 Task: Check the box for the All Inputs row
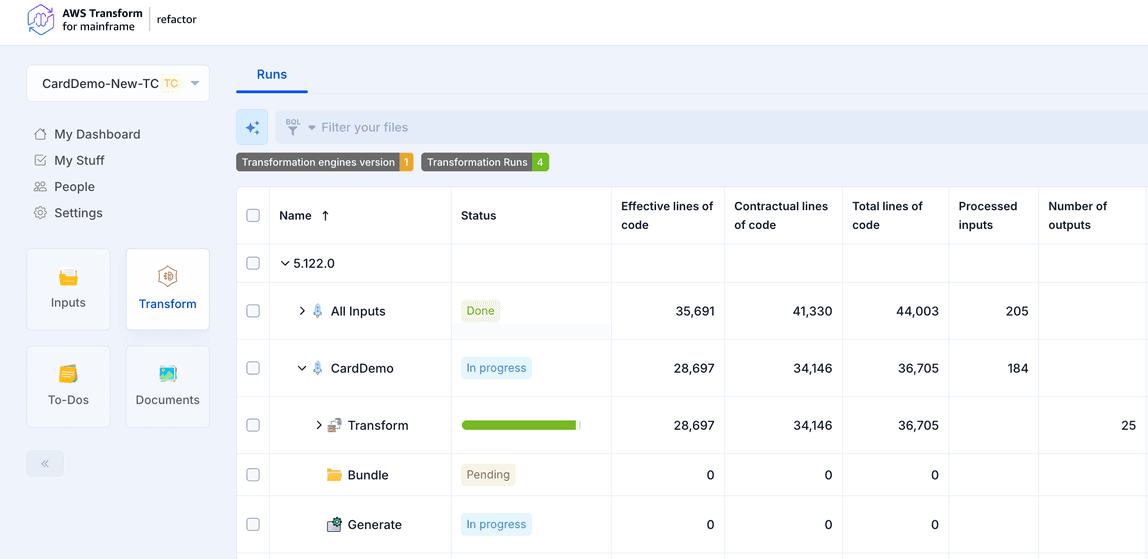[253, 311]
